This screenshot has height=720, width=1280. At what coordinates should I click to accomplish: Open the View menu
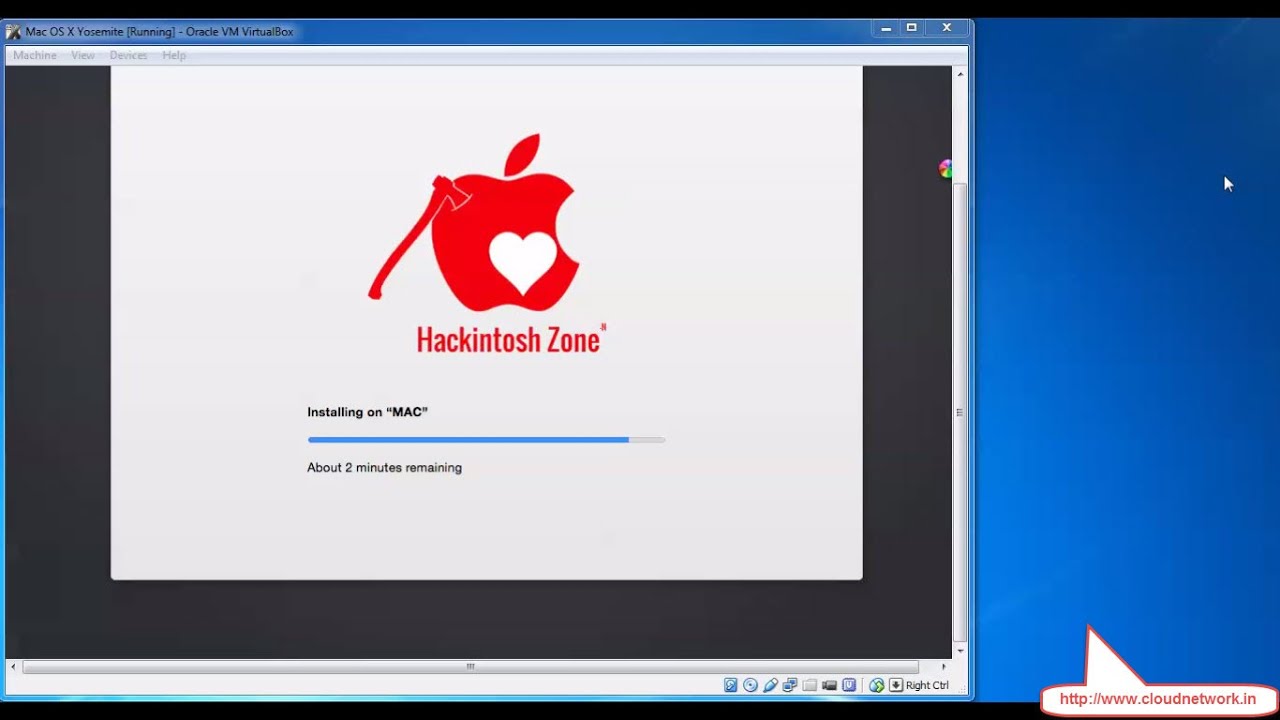[x=83, y=55]
